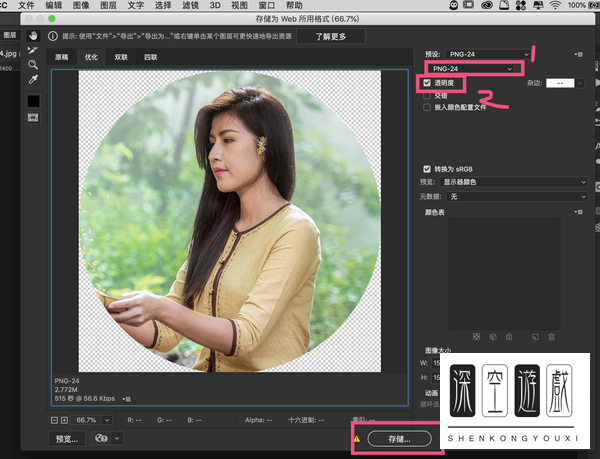Open the PNG-24 file format dropdown
Image resolution: width=600 pixels, height=459 pixels.
[x=474, y=68]
